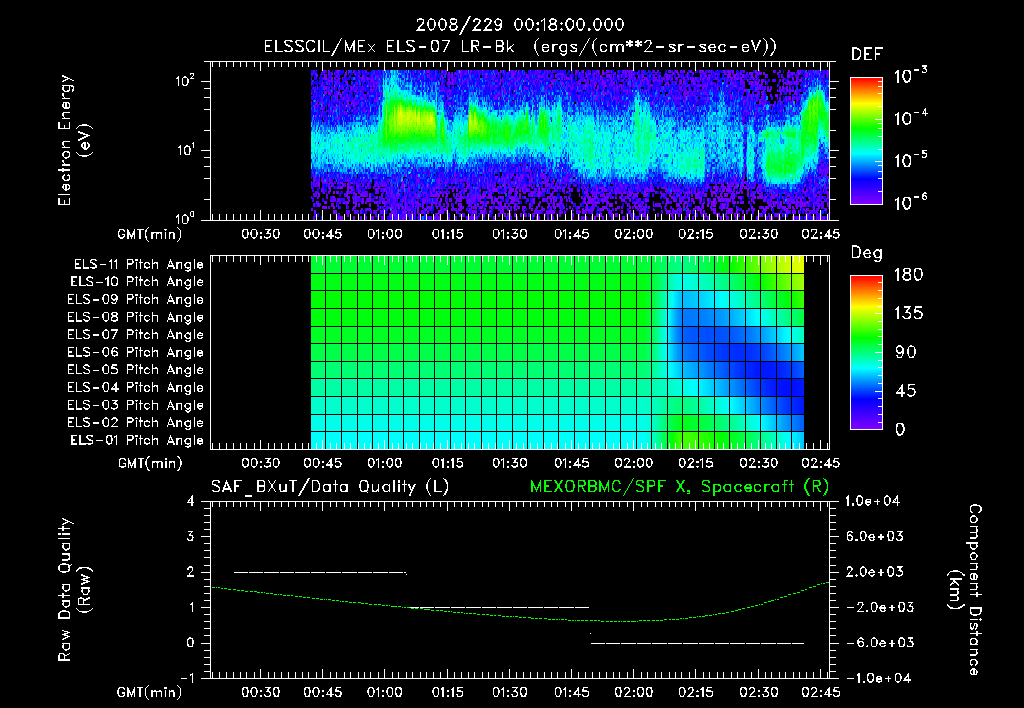This screenshot has width=1024, height=708.
Task: Click the GMT(min) label under the pitch angle panel
Action: [150, 463]
